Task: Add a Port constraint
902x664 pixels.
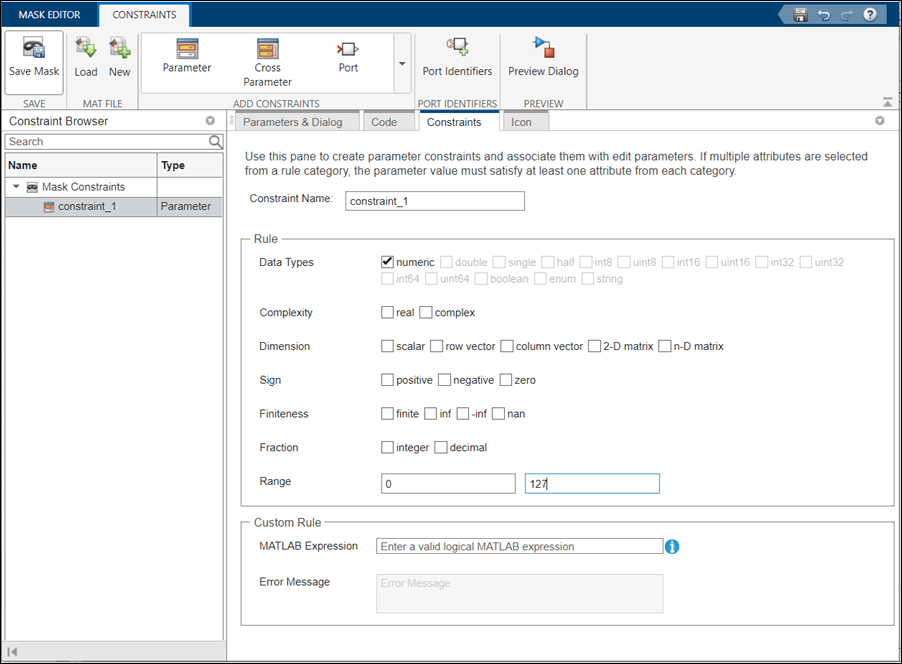Action: point(348,56)
